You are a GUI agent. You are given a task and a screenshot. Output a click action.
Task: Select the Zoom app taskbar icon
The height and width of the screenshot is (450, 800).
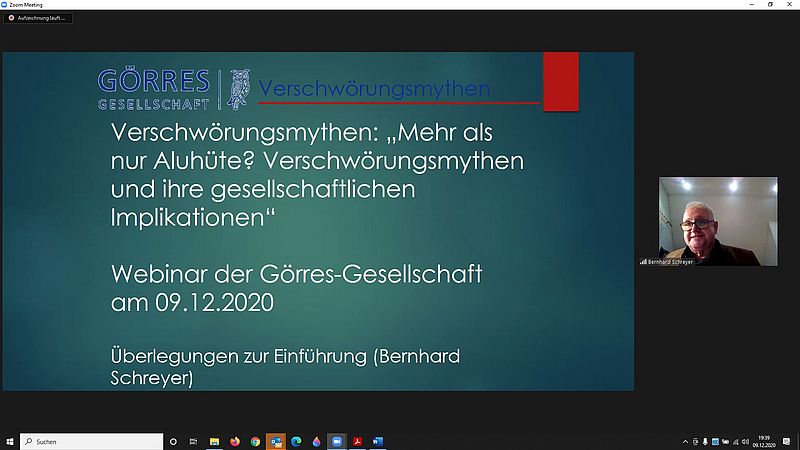(337, 441)
